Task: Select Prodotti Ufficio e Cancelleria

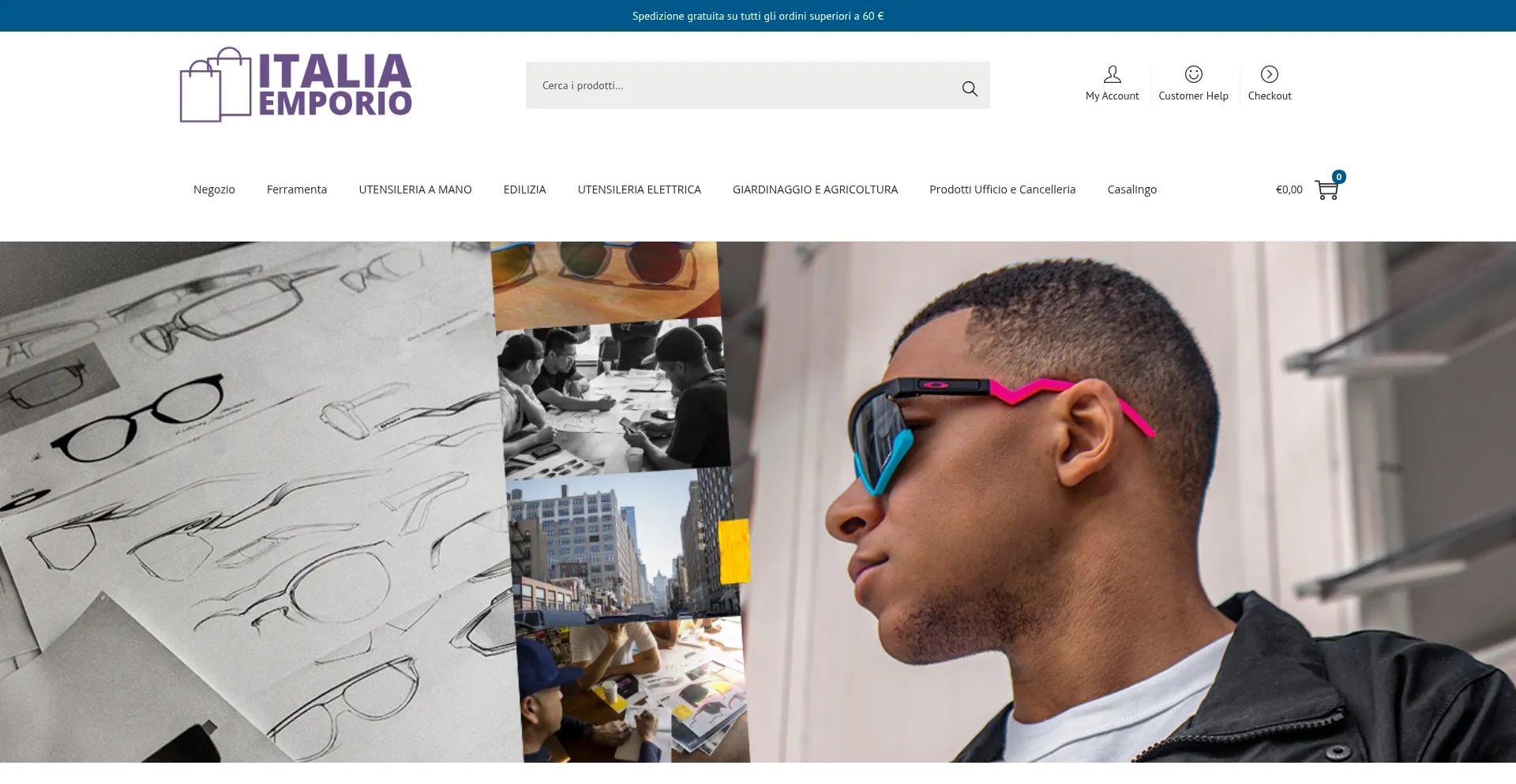Action: pos(1002,189)
